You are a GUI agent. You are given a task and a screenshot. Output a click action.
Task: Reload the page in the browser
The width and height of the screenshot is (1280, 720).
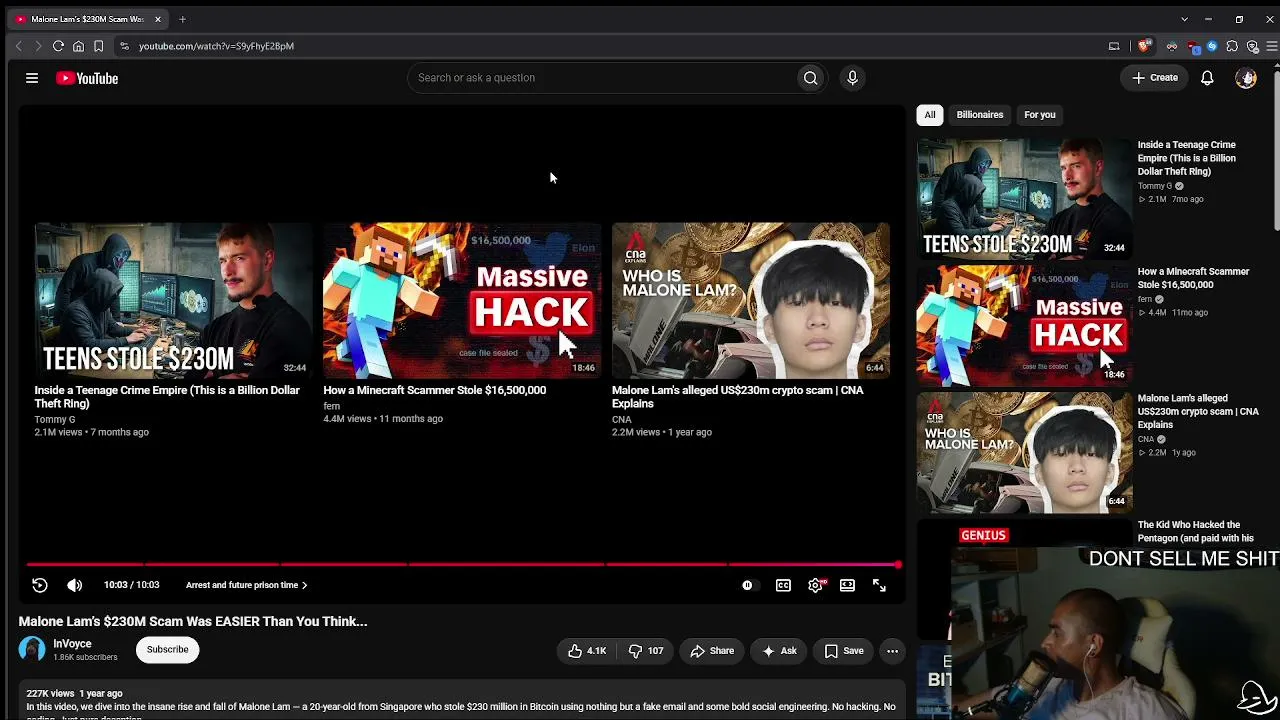pos(58,46)
